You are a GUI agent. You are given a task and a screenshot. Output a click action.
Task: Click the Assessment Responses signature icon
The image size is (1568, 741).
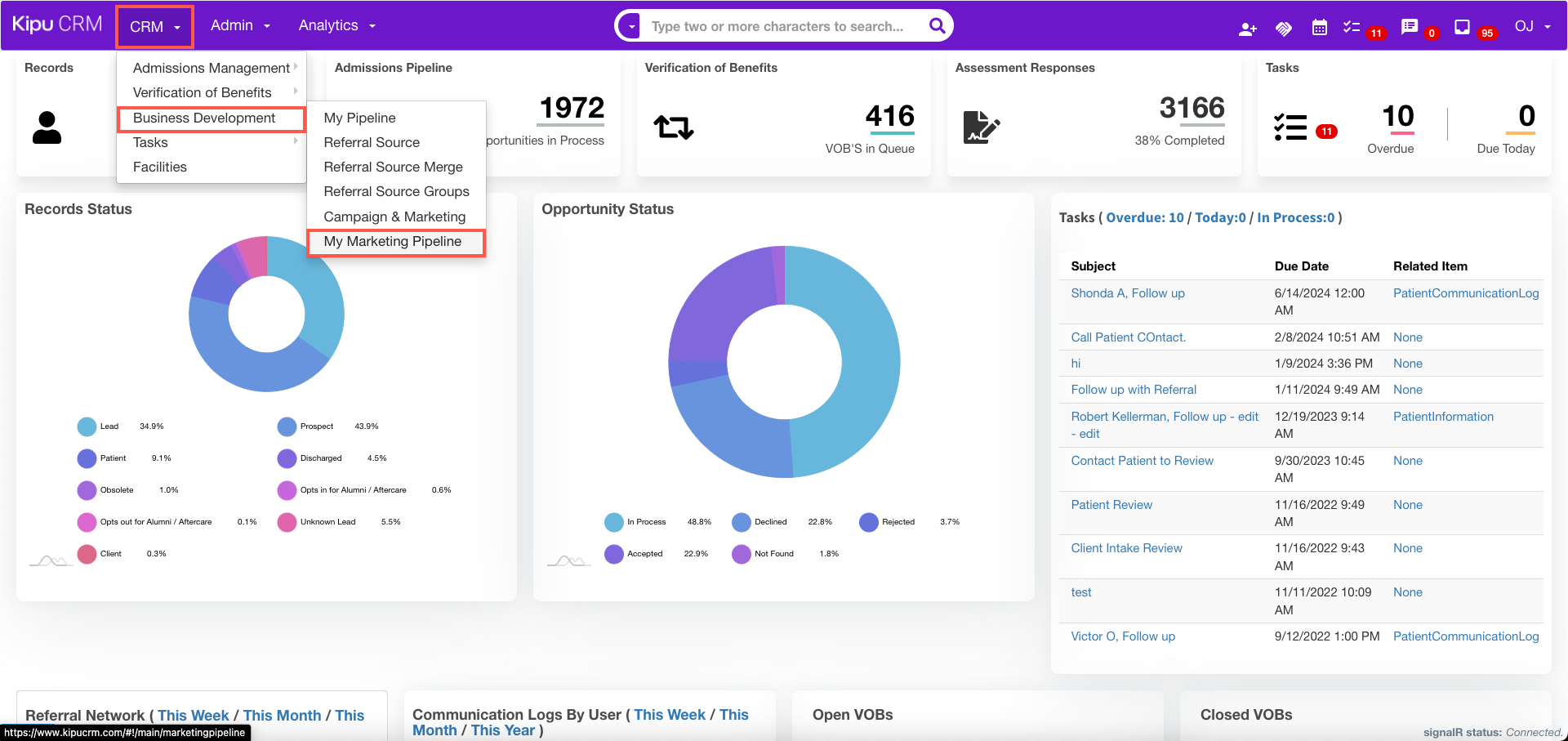tap(981, 127)
